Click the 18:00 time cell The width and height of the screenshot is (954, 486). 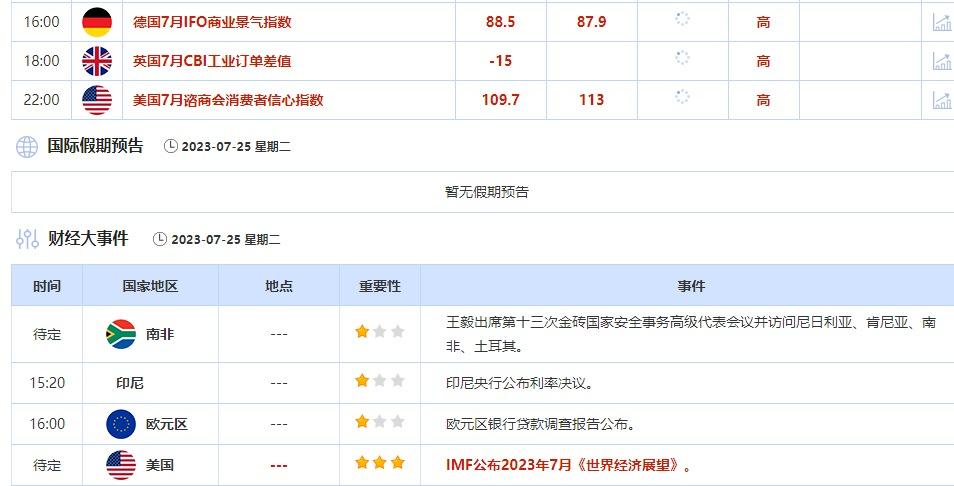click(x=41, y=61)
